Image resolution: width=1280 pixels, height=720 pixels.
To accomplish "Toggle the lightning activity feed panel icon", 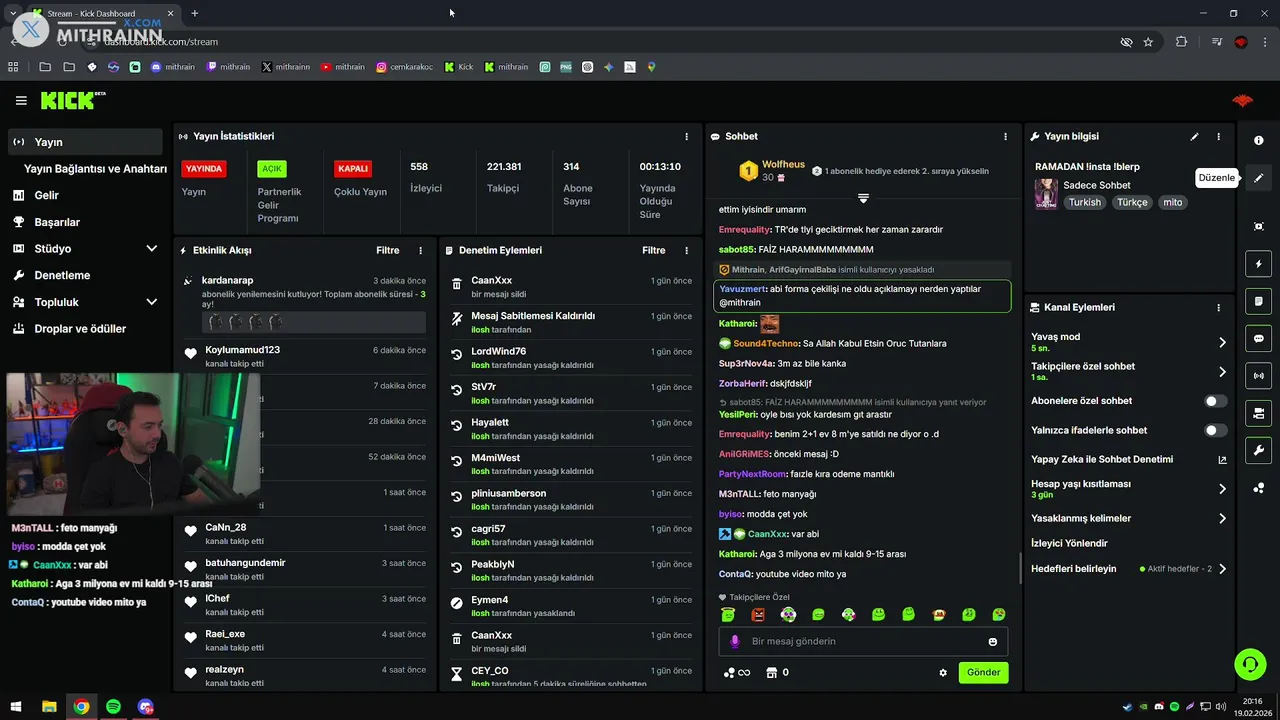I will click(1259, 264).
